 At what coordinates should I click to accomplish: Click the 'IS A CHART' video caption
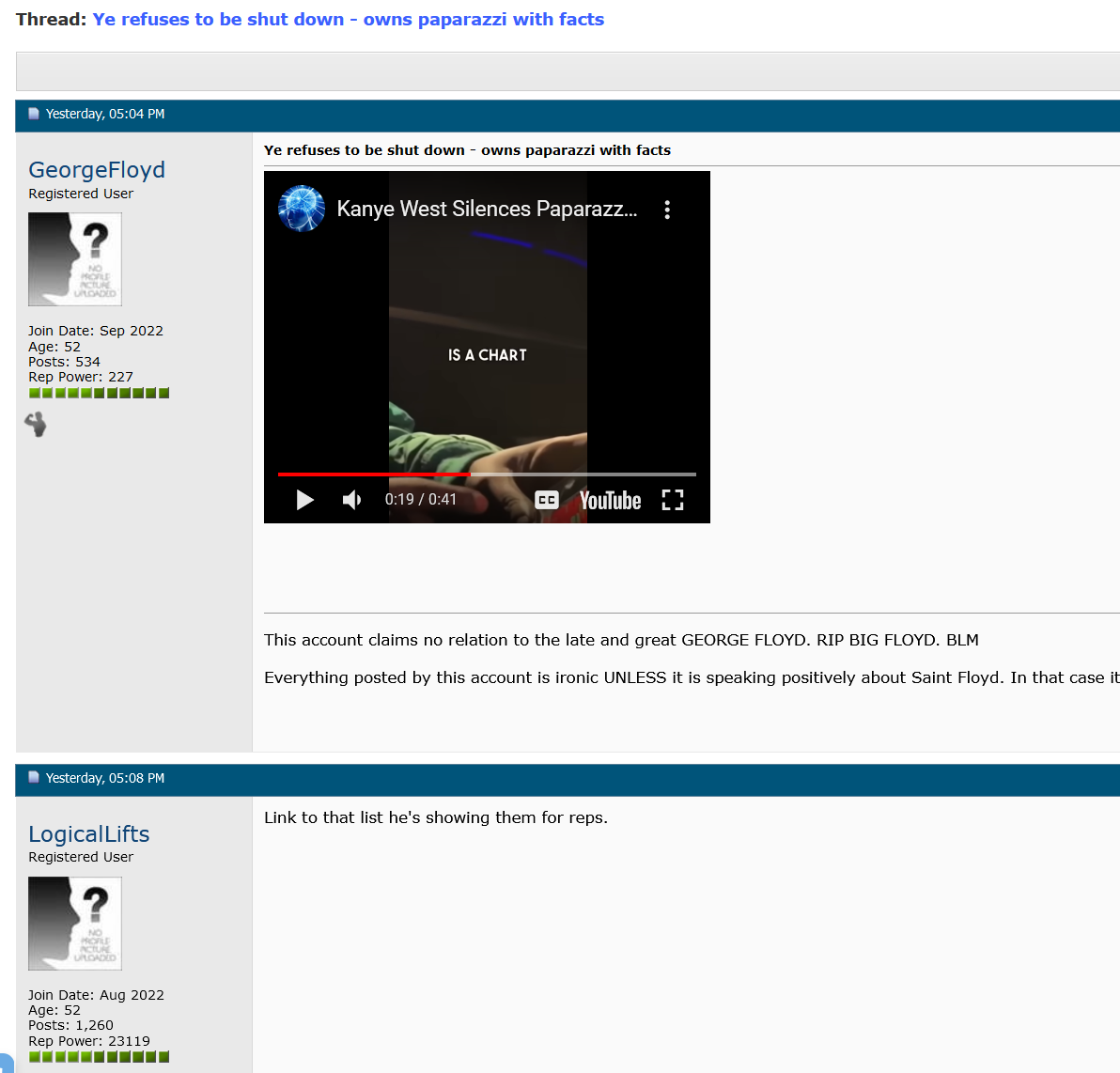pos(487,355)
